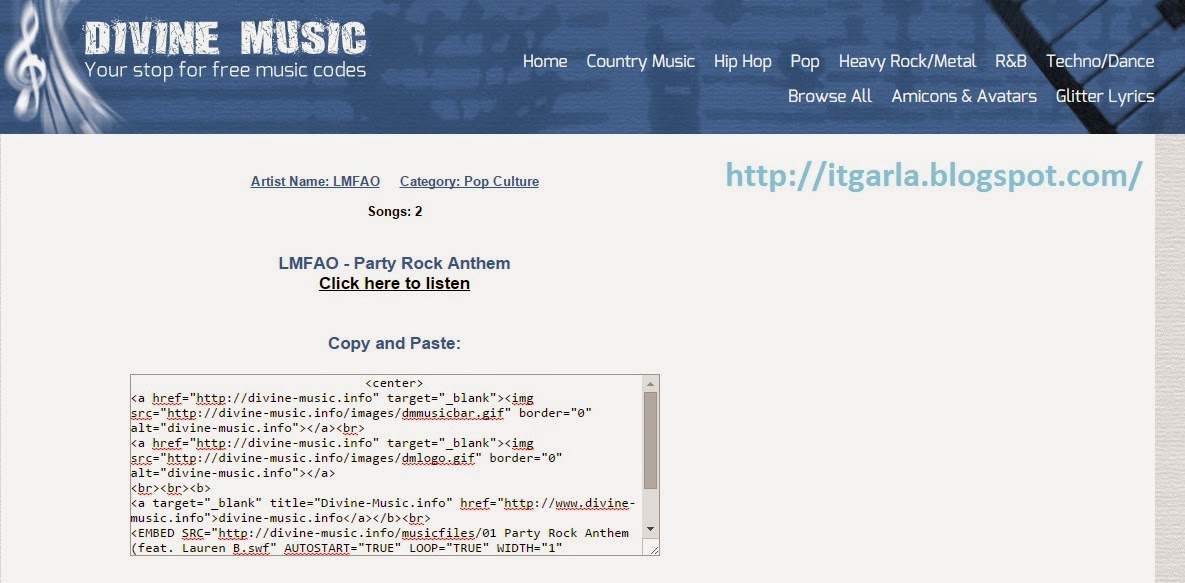Click the 'EMBED SRC' line in the code
1185x583 pixels.
coord(380,533)
